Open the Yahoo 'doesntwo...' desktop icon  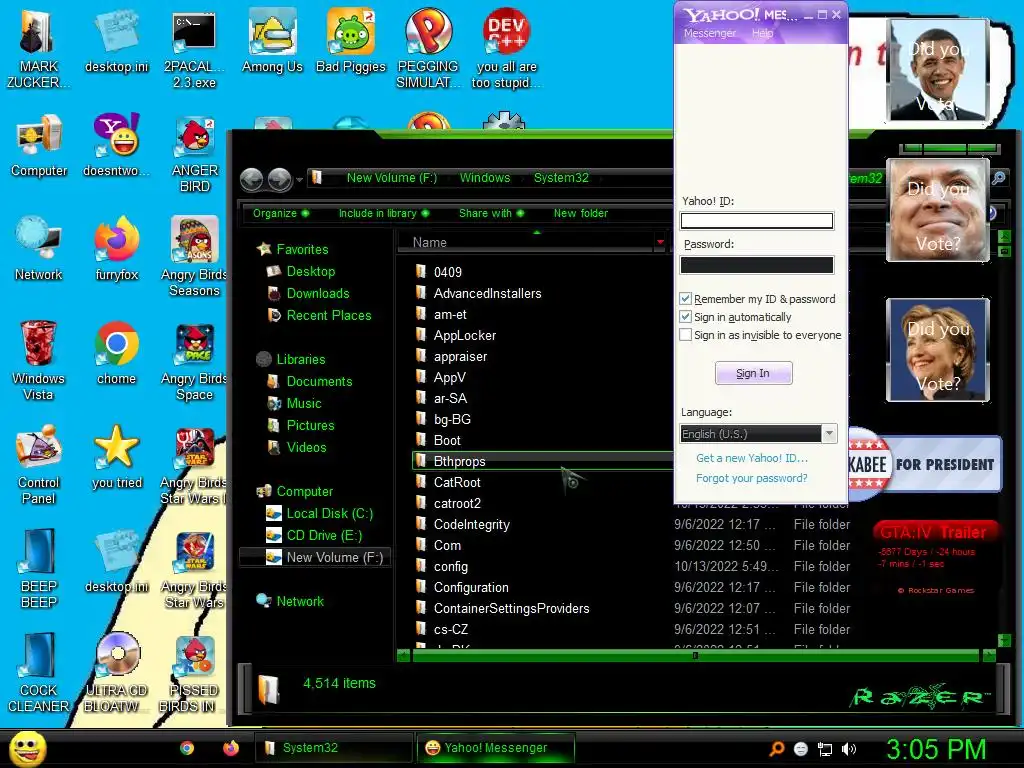[116, 145]
